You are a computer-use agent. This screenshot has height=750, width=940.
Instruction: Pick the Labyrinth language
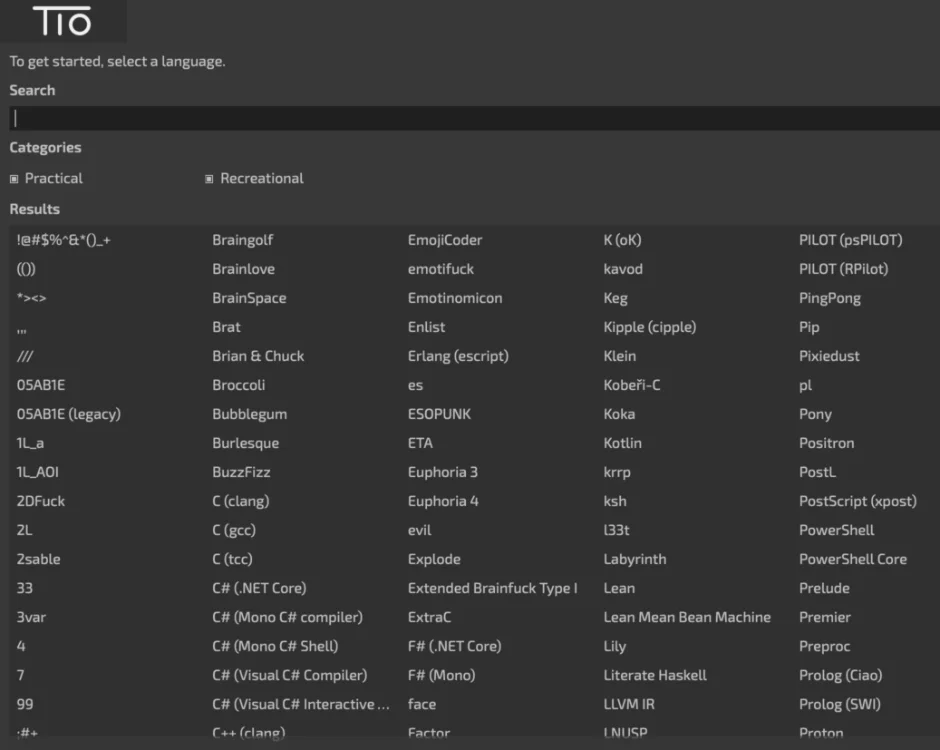coord(635,559)
